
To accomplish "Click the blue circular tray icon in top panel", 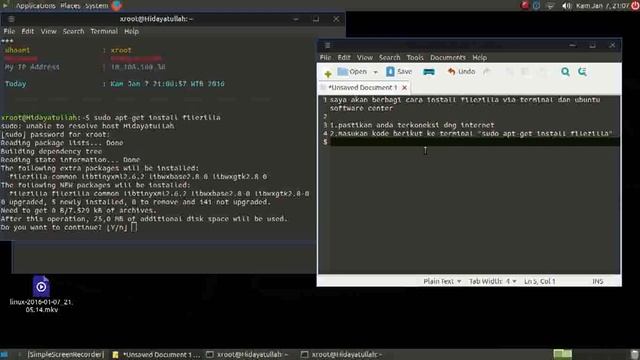I will 537,6.
